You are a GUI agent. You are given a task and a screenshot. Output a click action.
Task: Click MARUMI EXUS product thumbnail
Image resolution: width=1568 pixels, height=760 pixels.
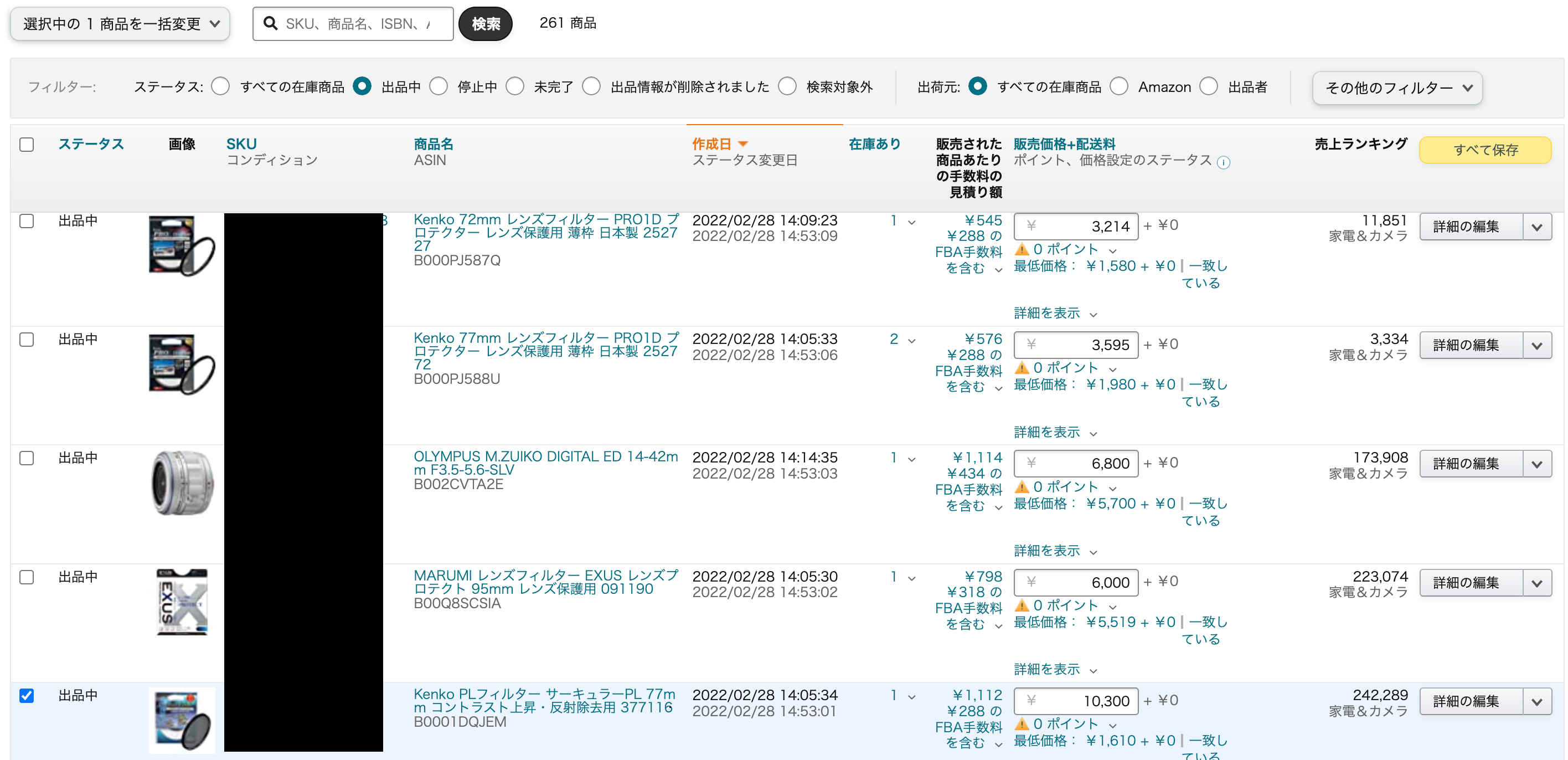coord(182,602)
